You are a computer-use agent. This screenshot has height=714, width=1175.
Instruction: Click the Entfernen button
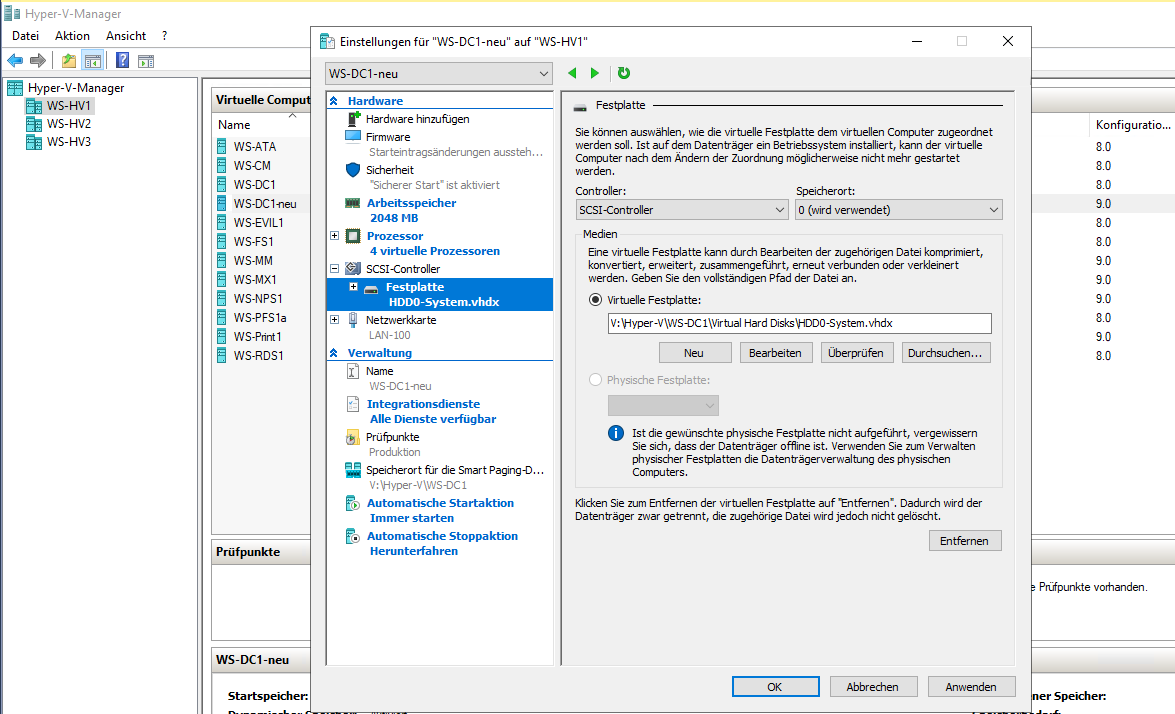click(965, 541)
